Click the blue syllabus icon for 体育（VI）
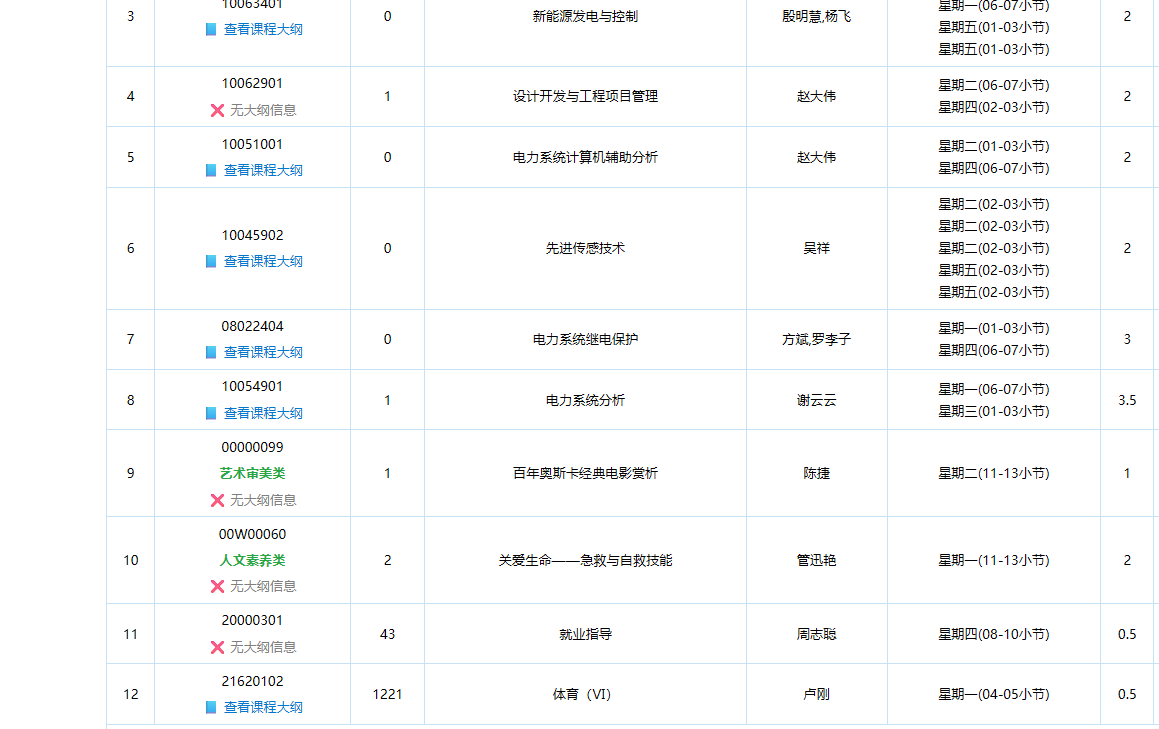Image resolution: width=1159 pixels, height=729 pixels. 213,707
